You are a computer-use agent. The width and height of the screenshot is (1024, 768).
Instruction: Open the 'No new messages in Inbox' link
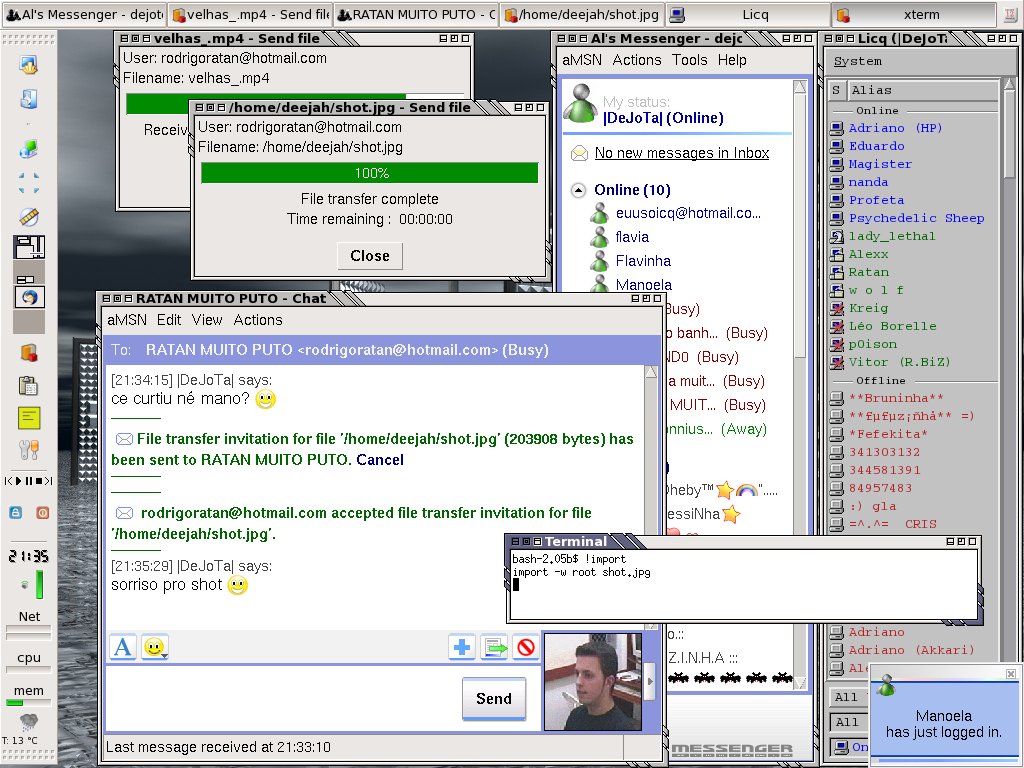pyautogui.click(x=682, y=153)
